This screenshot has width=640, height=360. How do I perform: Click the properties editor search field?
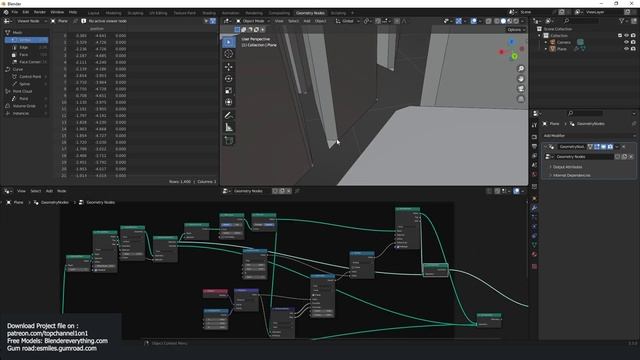click(585, 113)
